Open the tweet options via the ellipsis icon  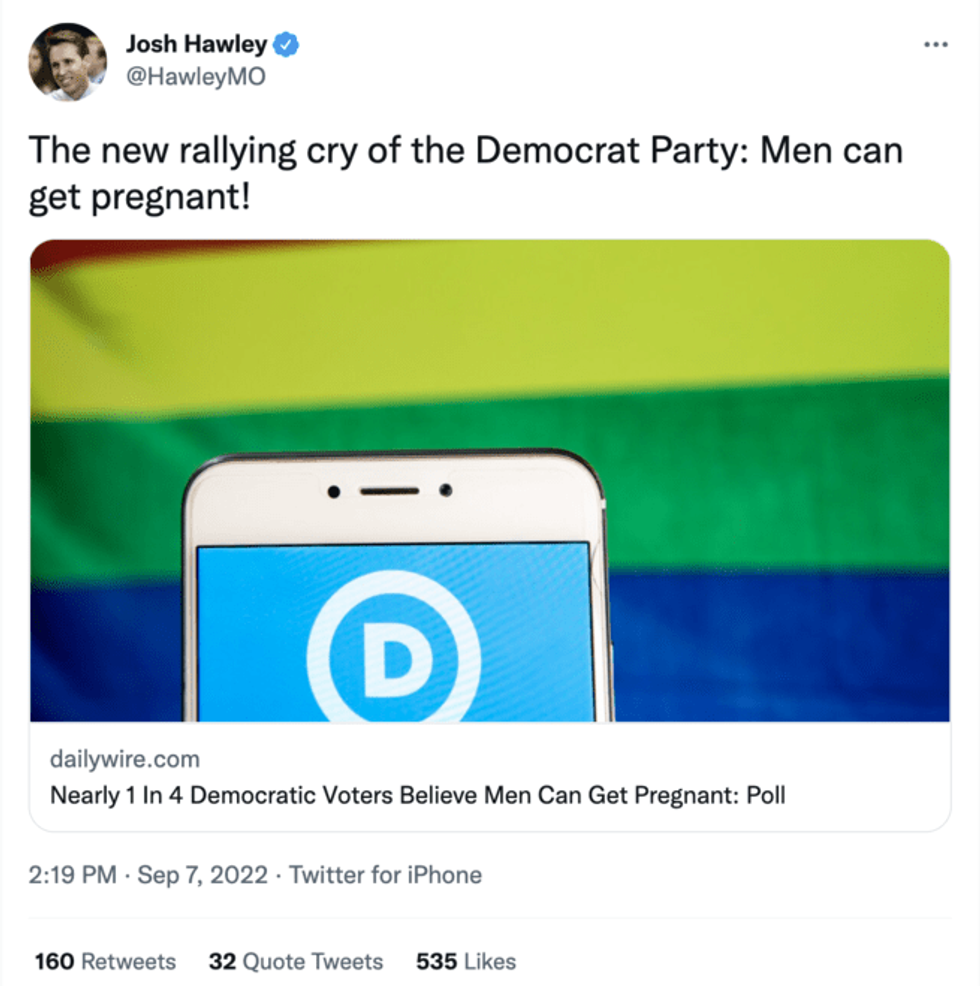click(x=936, y=44)
